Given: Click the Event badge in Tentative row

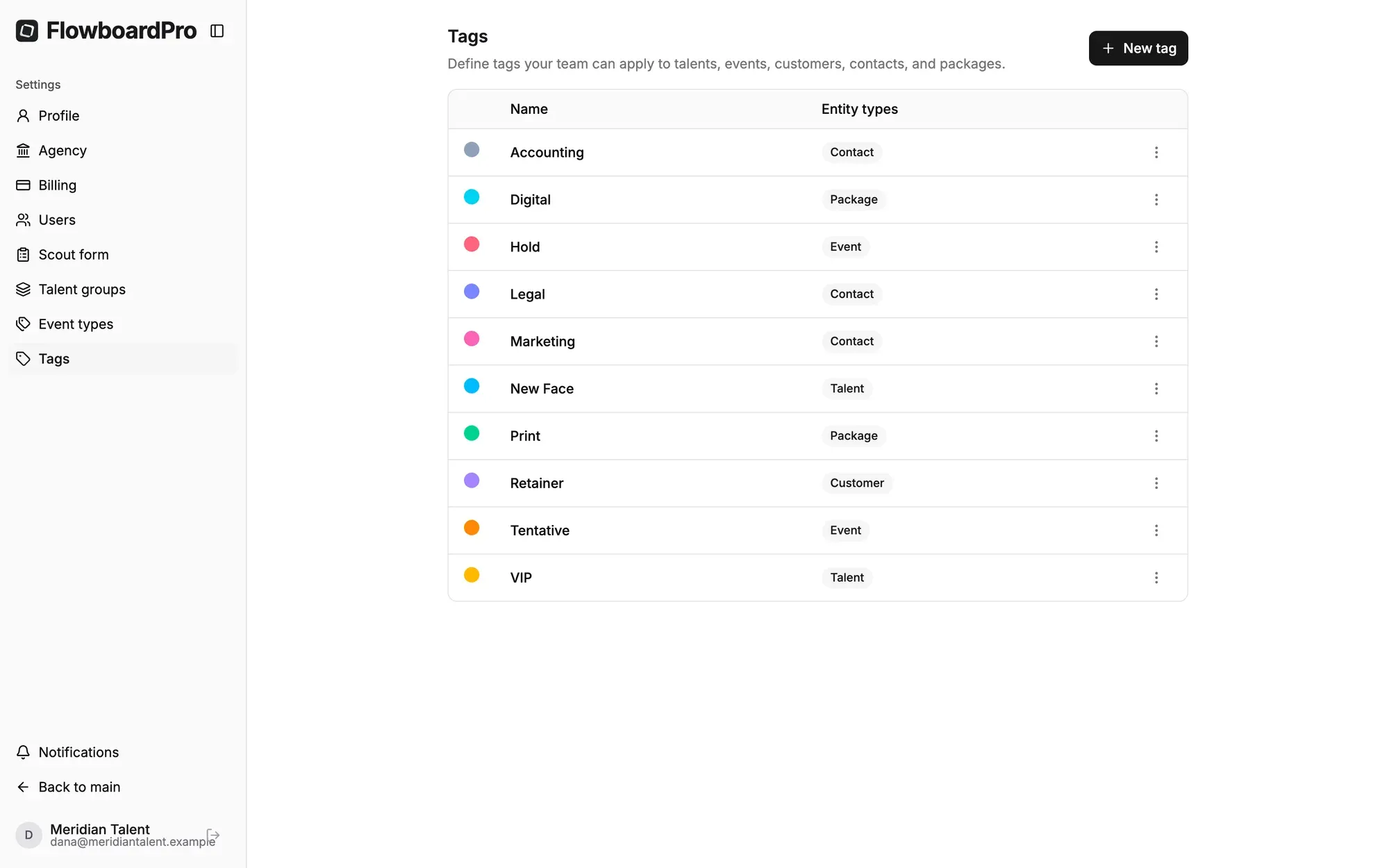Looking at the screenshot, I should [845, 530].
